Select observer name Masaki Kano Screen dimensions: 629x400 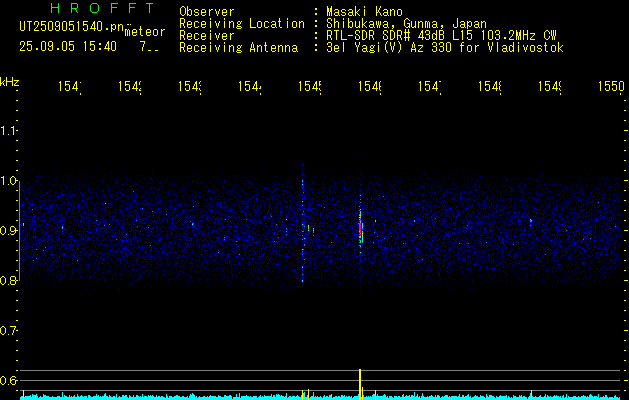point(364,12)
